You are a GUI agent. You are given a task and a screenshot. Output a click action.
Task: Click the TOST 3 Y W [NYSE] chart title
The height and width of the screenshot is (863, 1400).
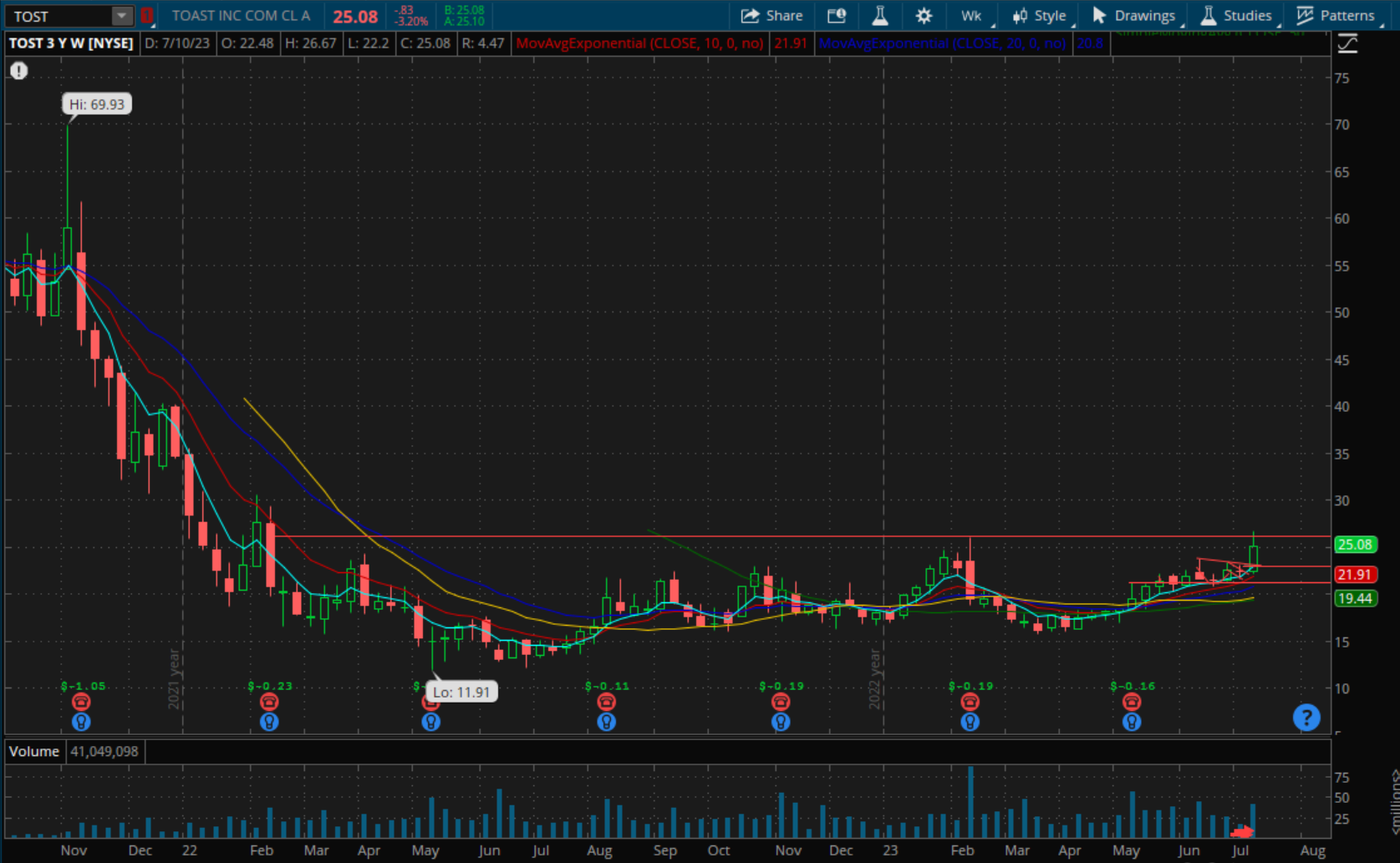point(71,43)
